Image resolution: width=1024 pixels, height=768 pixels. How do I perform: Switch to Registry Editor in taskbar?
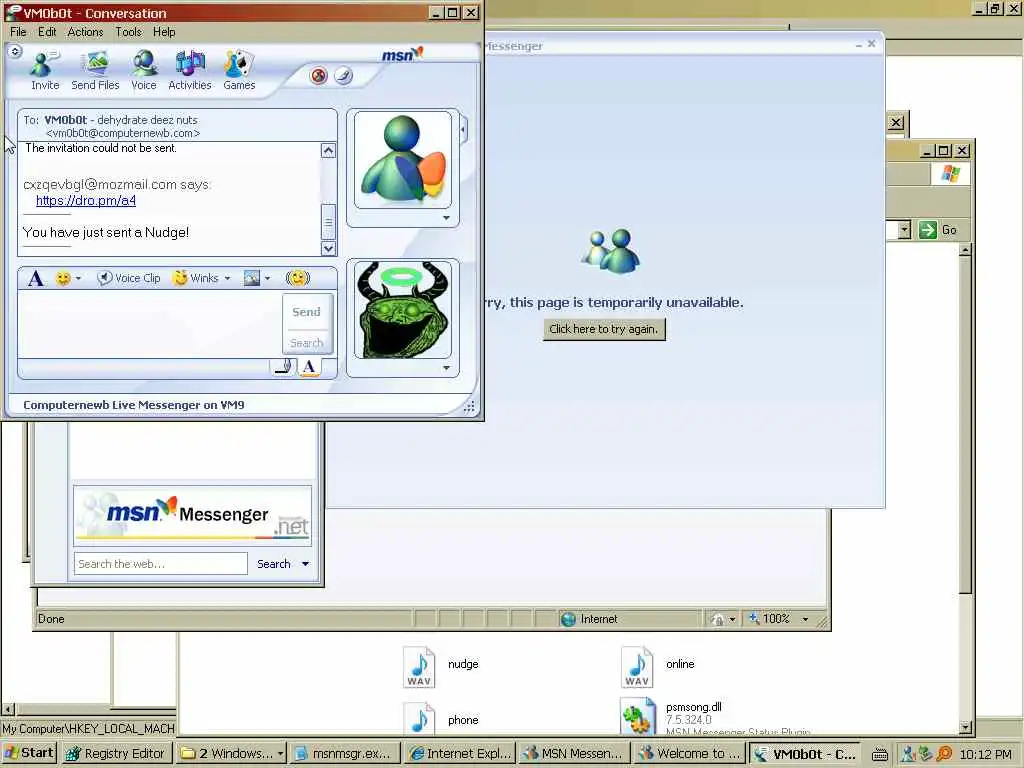coord(116,754)
